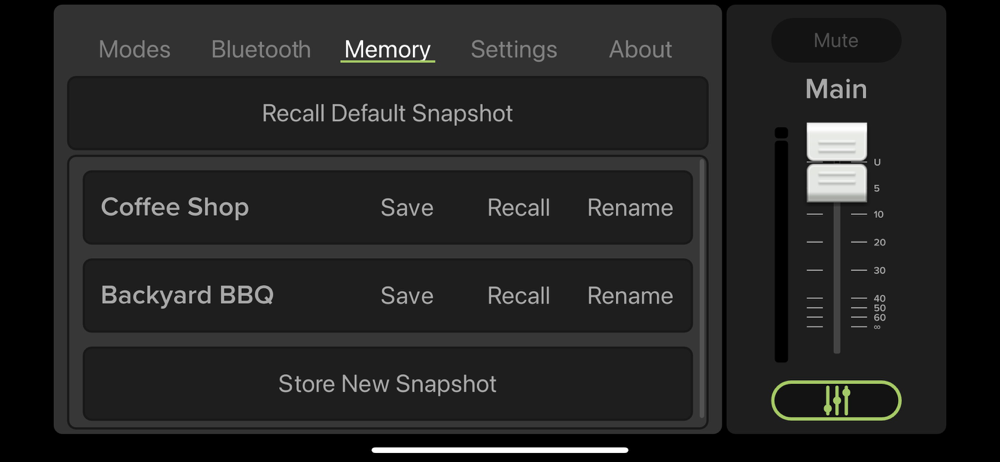
Task: Open the Bluetooth tab
Action: (x=261, y=49)
